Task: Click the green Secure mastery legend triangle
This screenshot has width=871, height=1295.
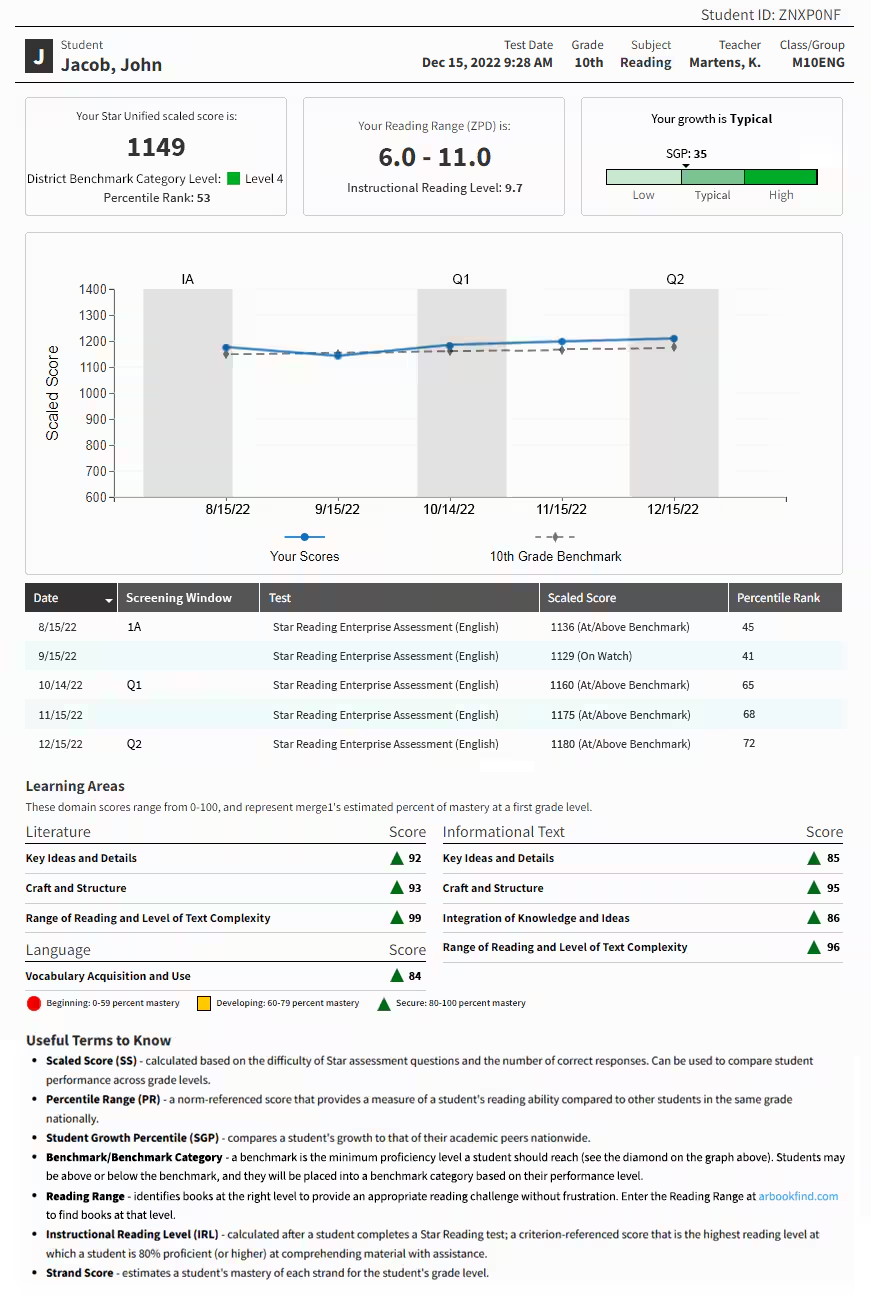Action: (383, 1003)
